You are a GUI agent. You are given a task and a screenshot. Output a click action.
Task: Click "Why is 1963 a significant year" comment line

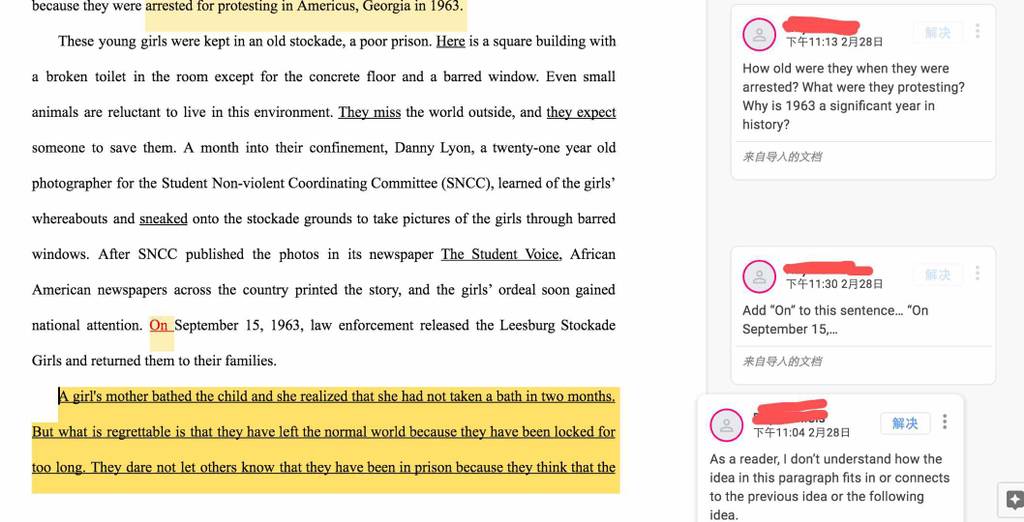click(x=839, y=106)
